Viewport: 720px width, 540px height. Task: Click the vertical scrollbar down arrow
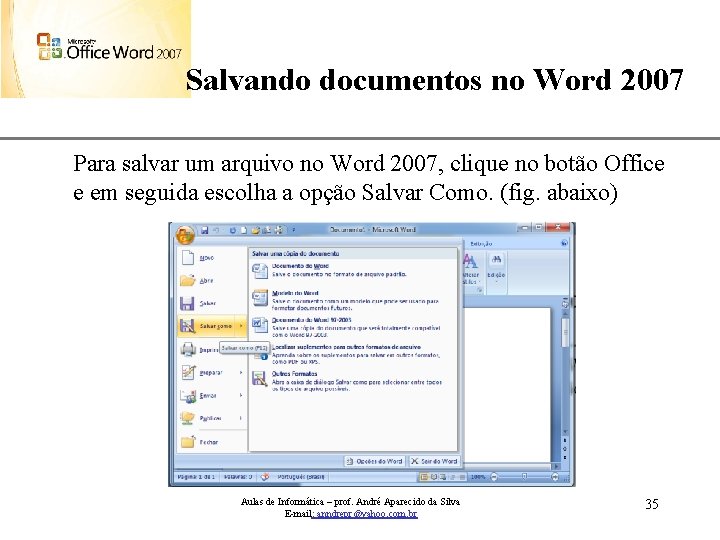coord(565,432)
